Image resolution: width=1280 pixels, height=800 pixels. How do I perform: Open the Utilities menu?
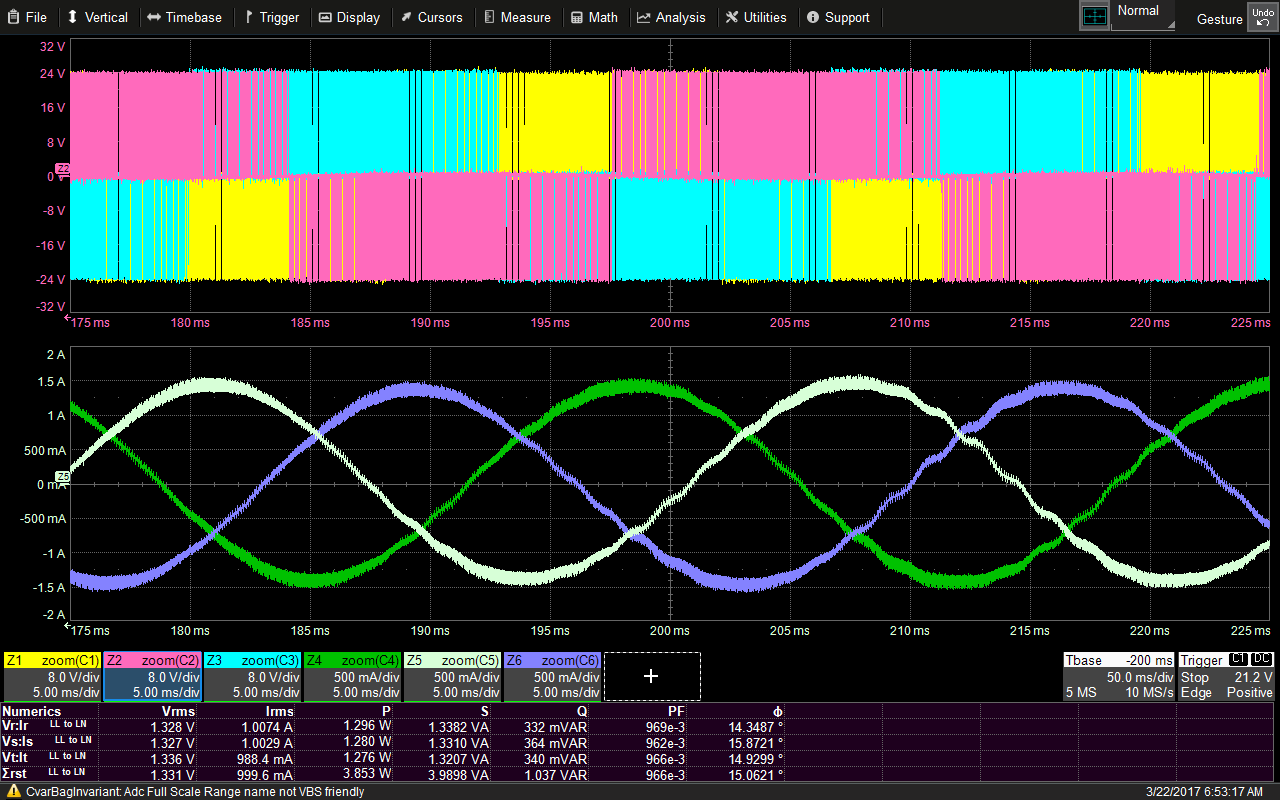756,17
